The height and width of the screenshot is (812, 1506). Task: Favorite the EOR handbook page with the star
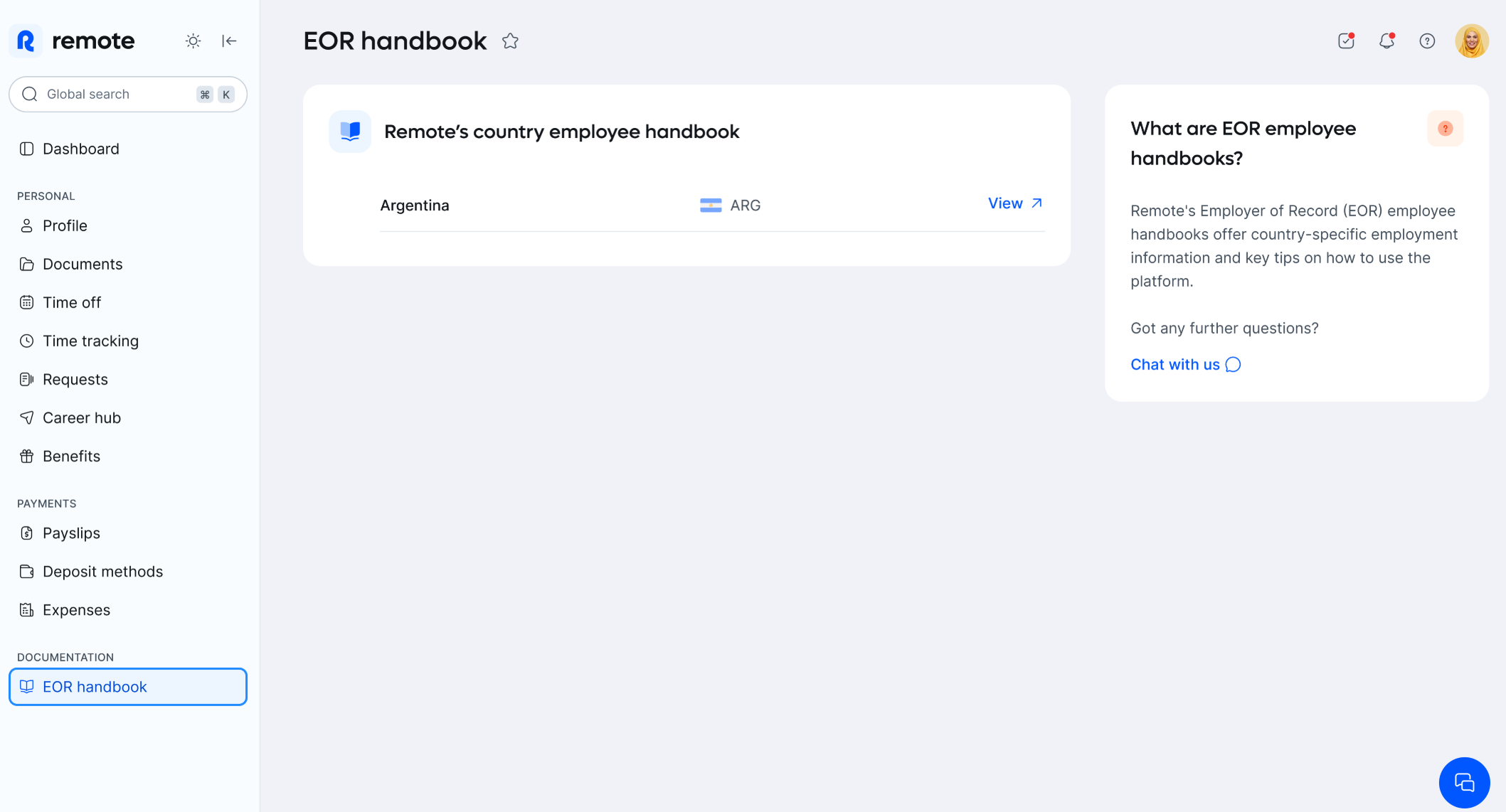coord(510,41)
